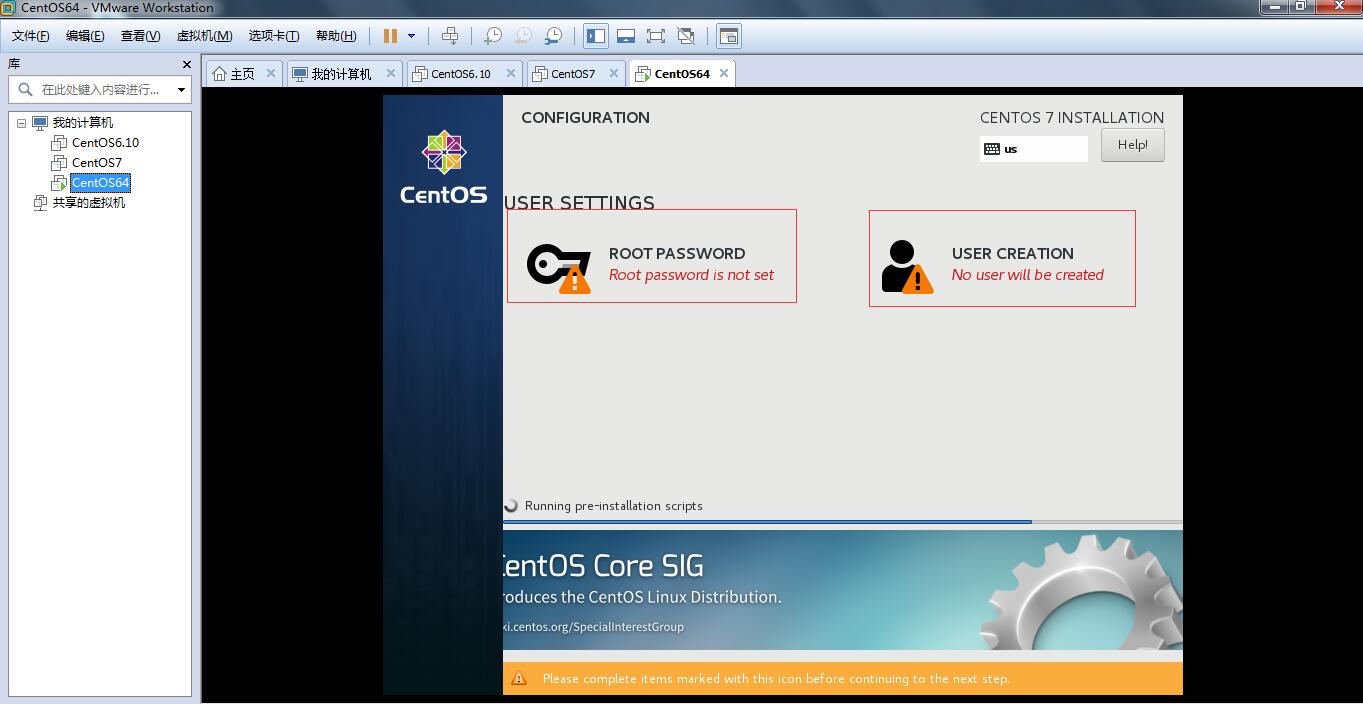The width and height of the screenshot is (1363, 704).
Task: Click the search magnifier icon in library
Action: pos(24,90)
